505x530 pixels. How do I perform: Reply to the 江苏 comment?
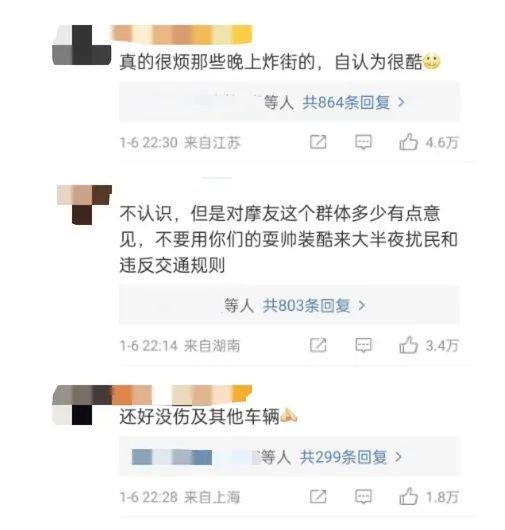point(363,142)
